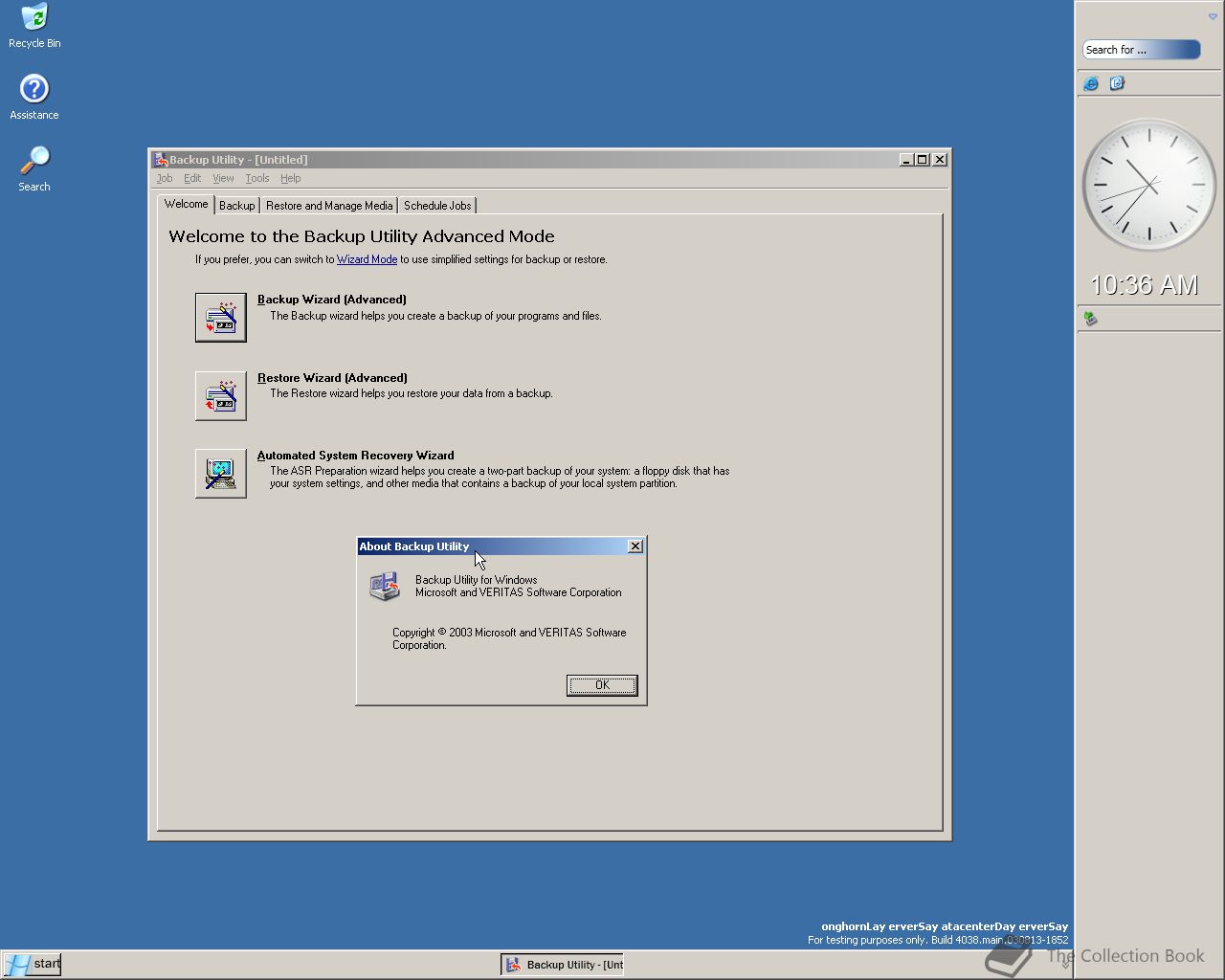Click Welcome to the Backup Utility heading
The width and height of the screenshot is (1225, 980).
coord(362,236)
